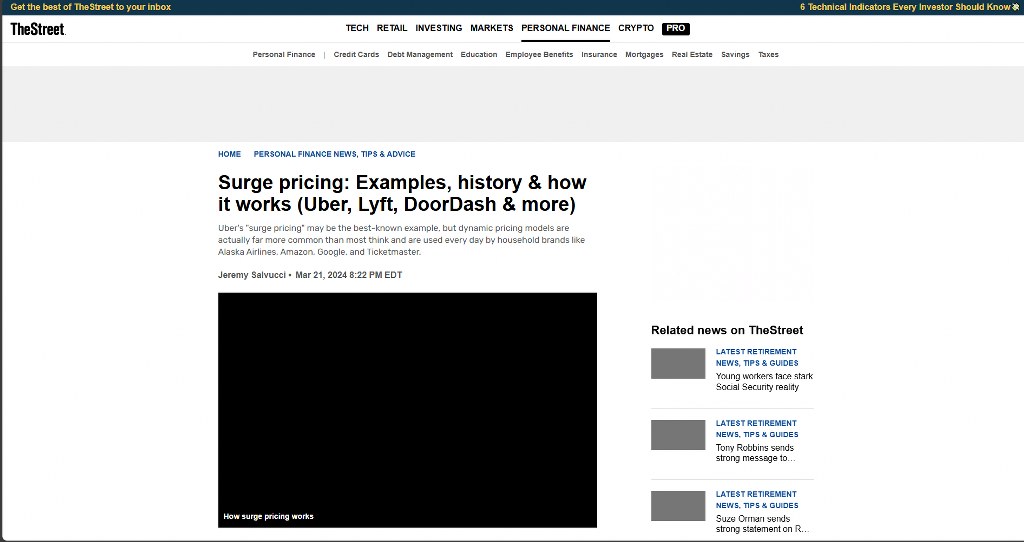This screenshot has width=1024, height=542.
Task: Open the Real Estate submenu link
Action: coord(692,55)
